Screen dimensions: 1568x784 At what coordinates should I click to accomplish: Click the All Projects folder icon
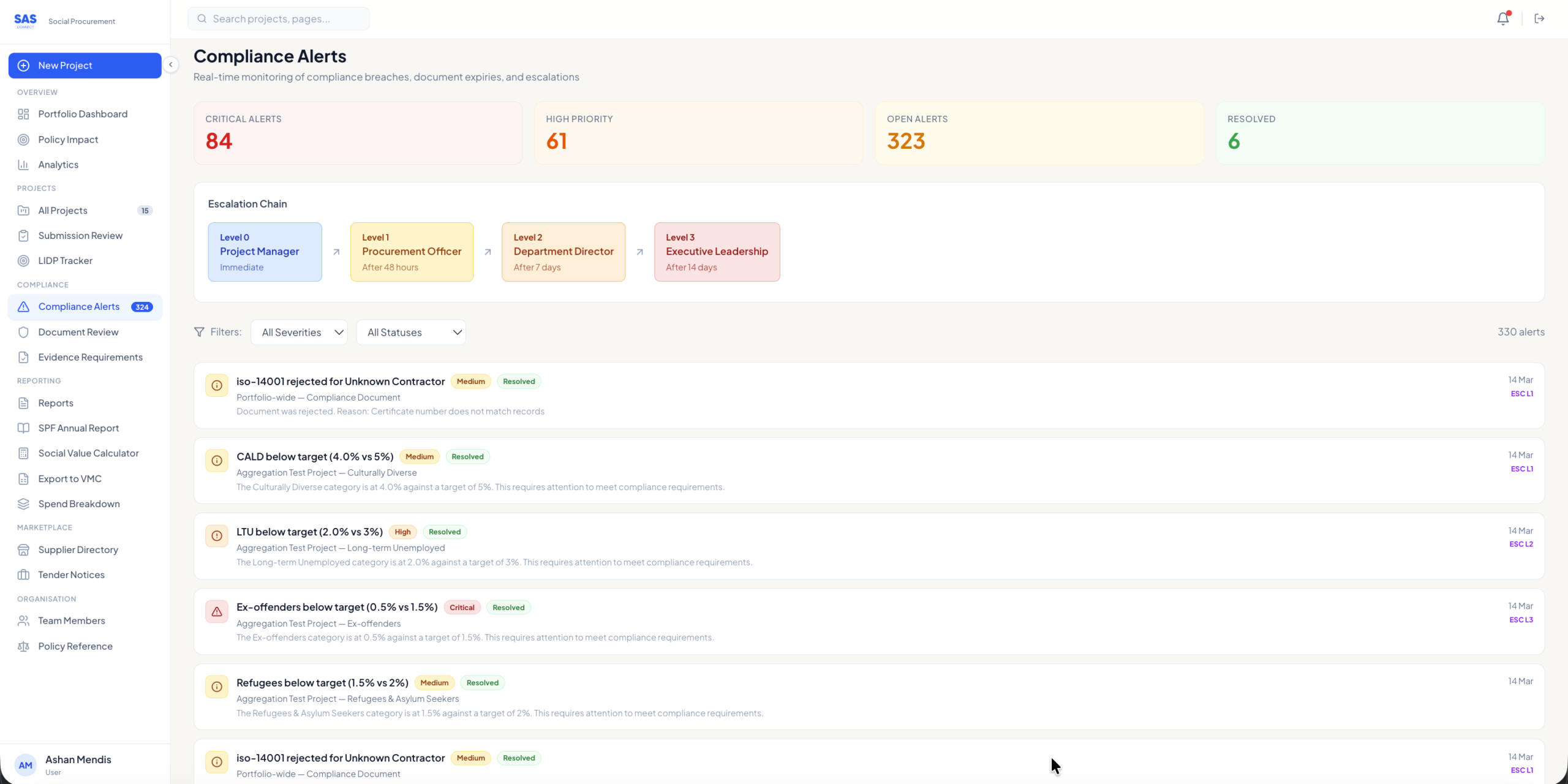coord(23,211)
